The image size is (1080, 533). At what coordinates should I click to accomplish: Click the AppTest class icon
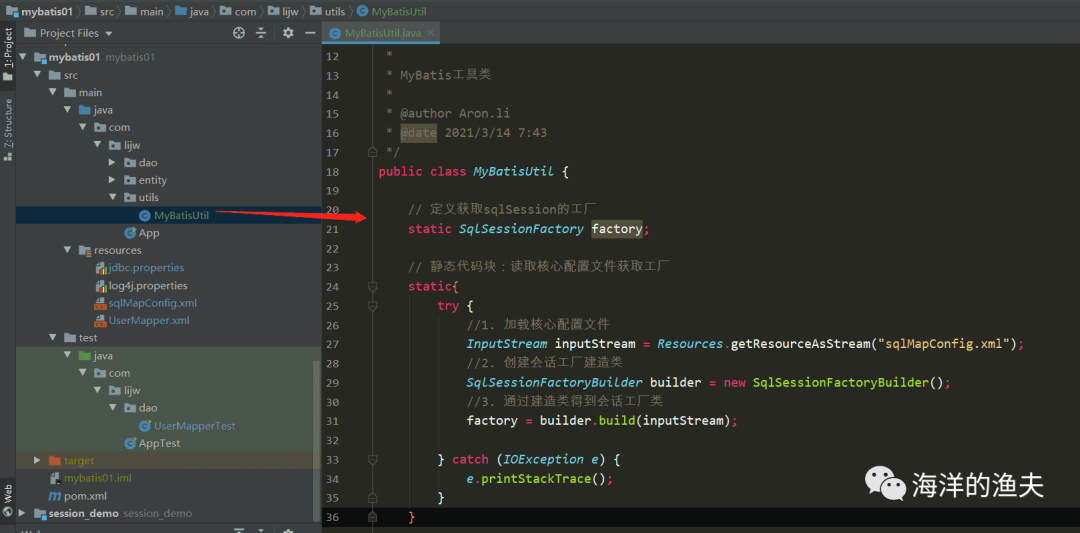[129, 443]
